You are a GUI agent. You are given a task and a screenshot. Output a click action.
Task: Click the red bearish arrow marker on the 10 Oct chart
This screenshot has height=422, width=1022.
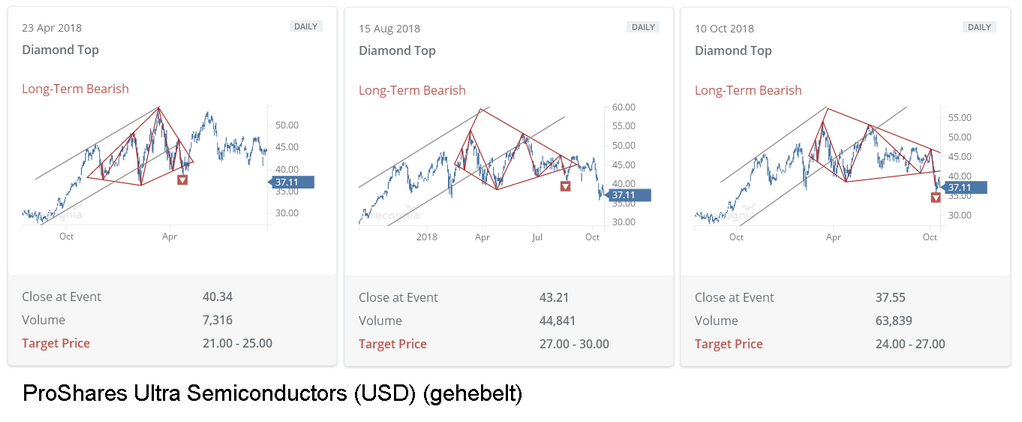tap(936, 197)
